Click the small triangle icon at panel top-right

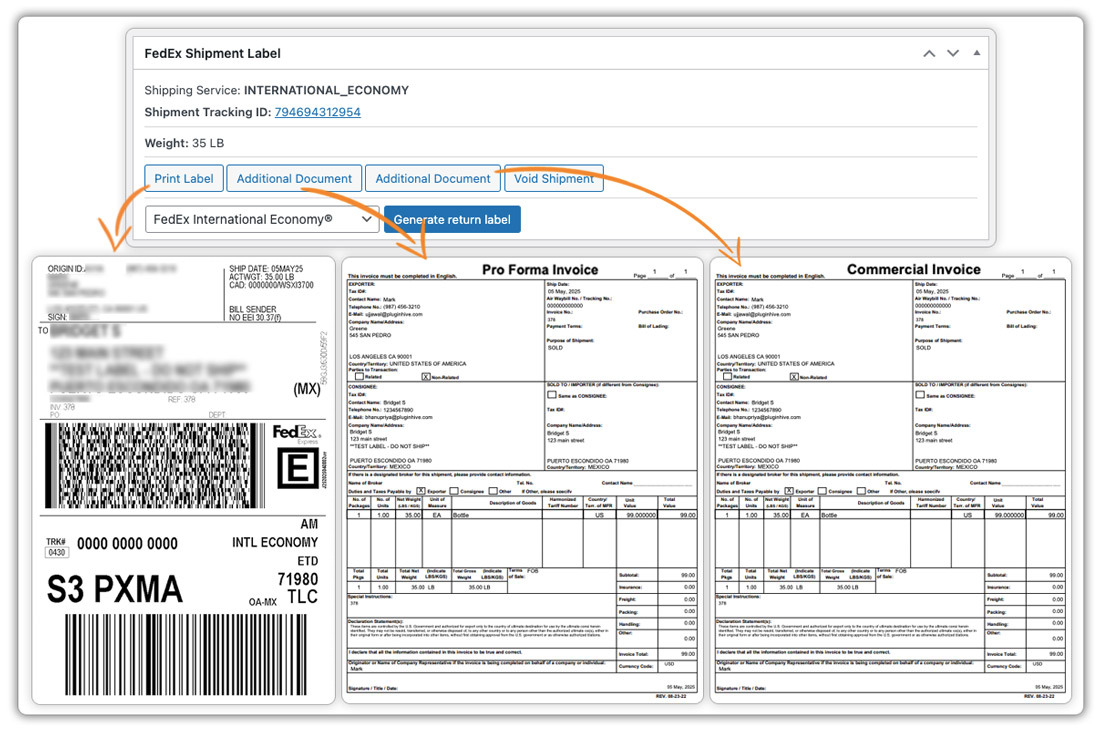pos(976,52)
